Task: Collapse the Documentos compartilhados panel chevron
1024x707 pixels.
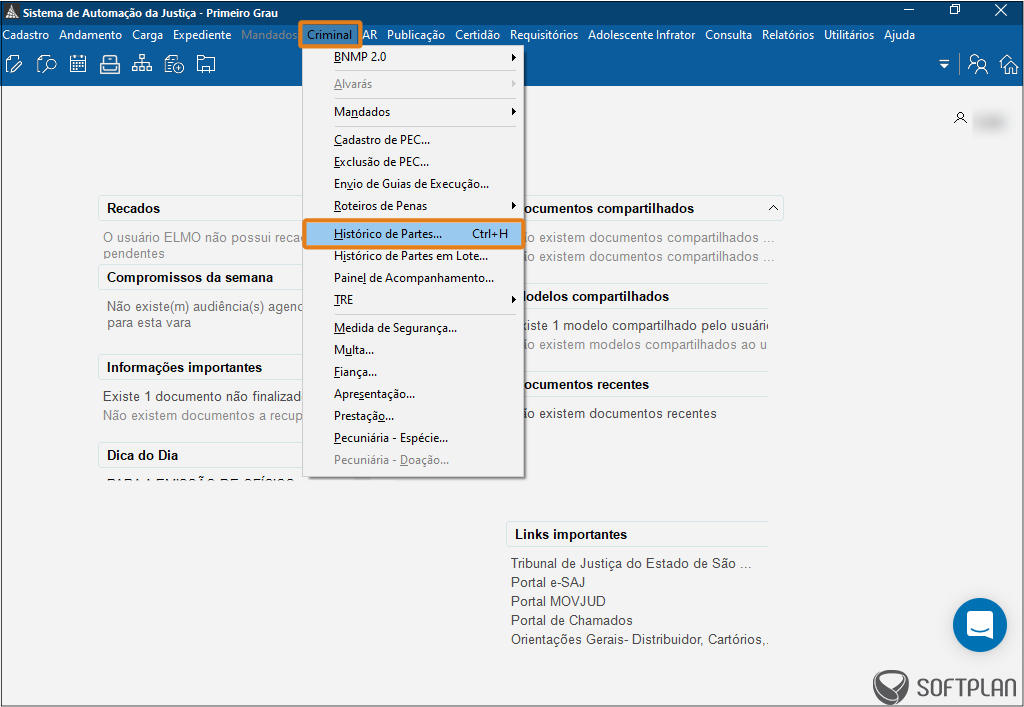Action: (x=773, y=208)
